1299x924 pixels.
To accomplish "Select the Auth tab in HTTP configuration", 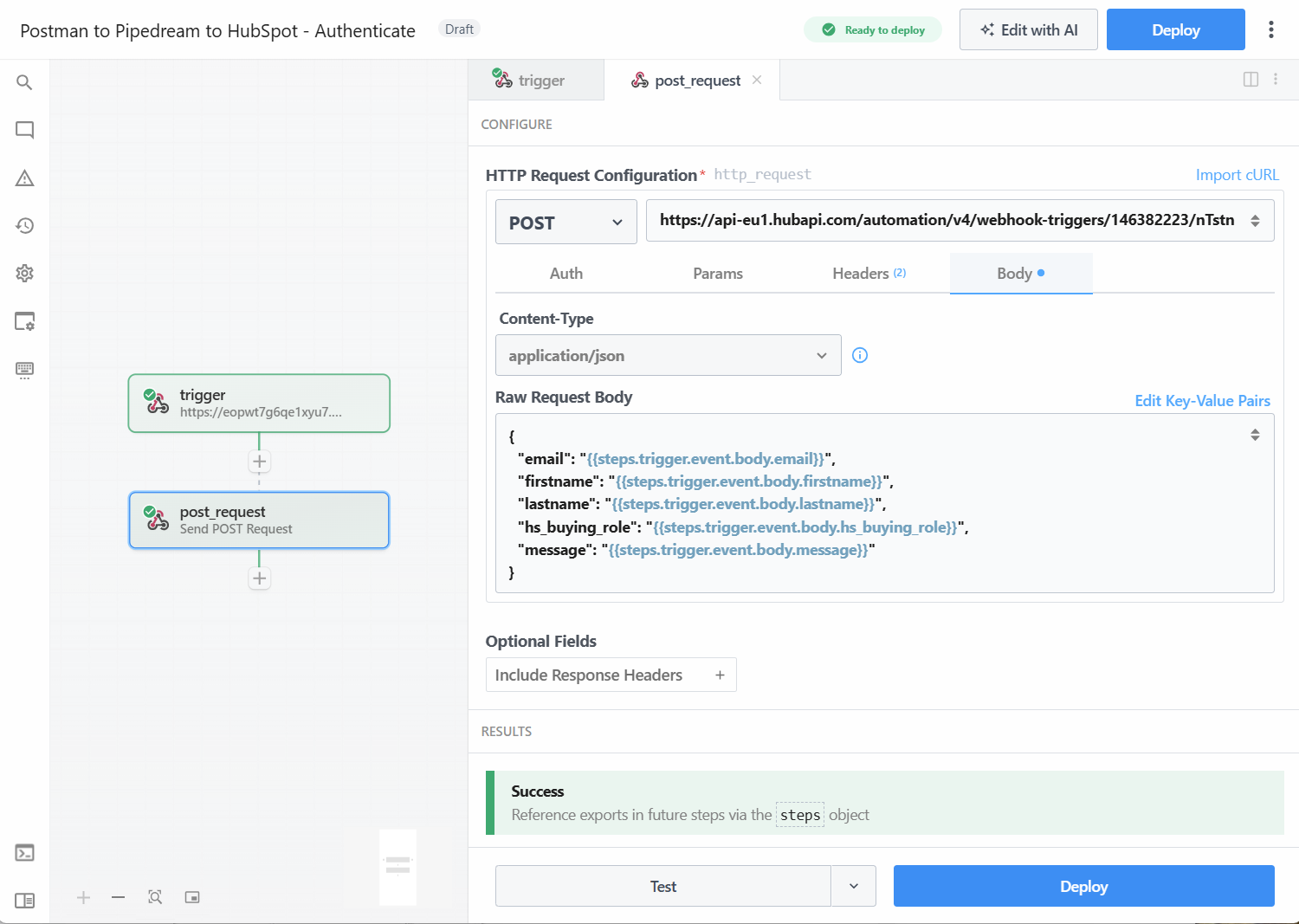I will [566, 273].
